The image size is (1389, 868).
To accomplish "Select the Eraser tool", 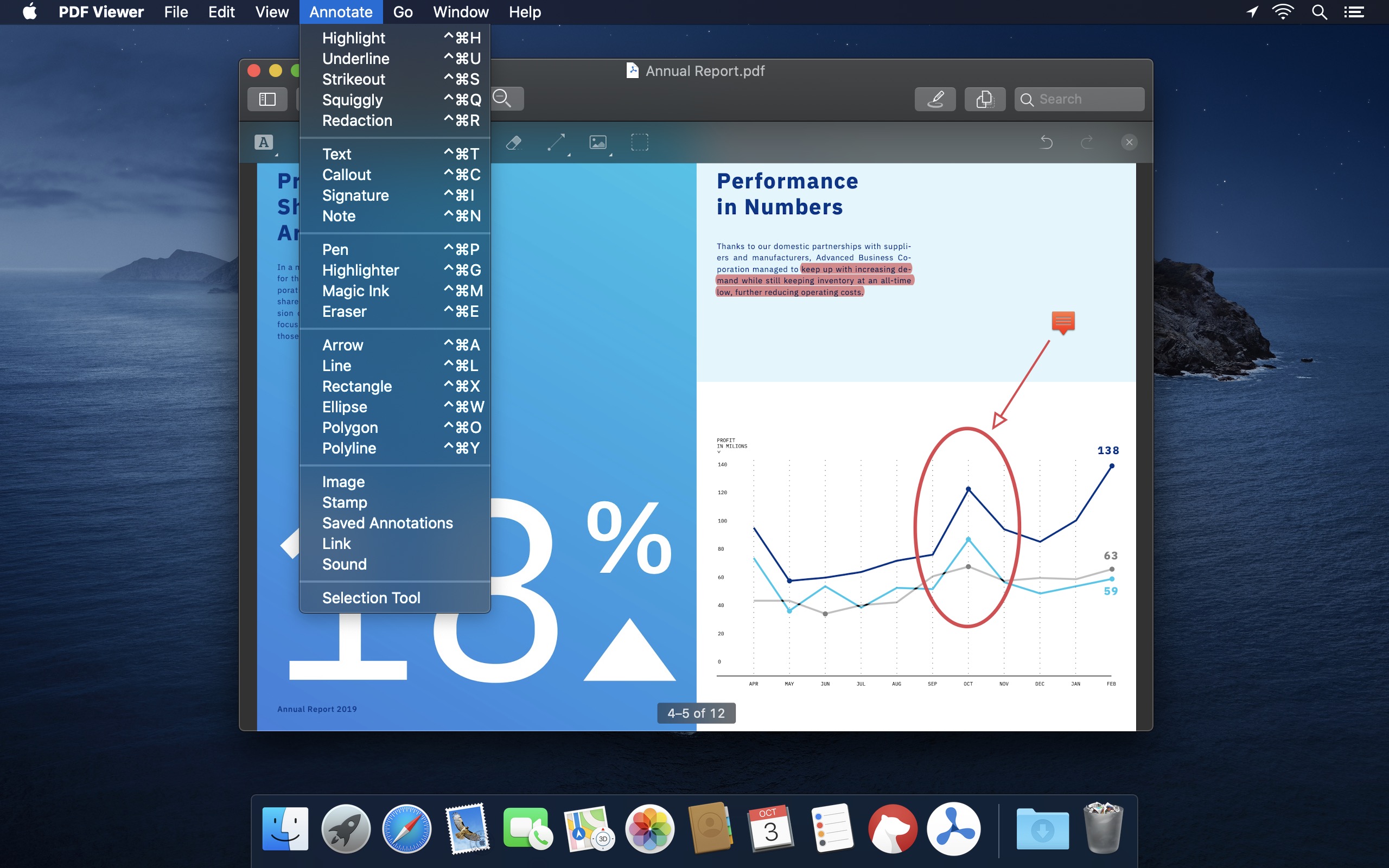I will coord(343,311).
